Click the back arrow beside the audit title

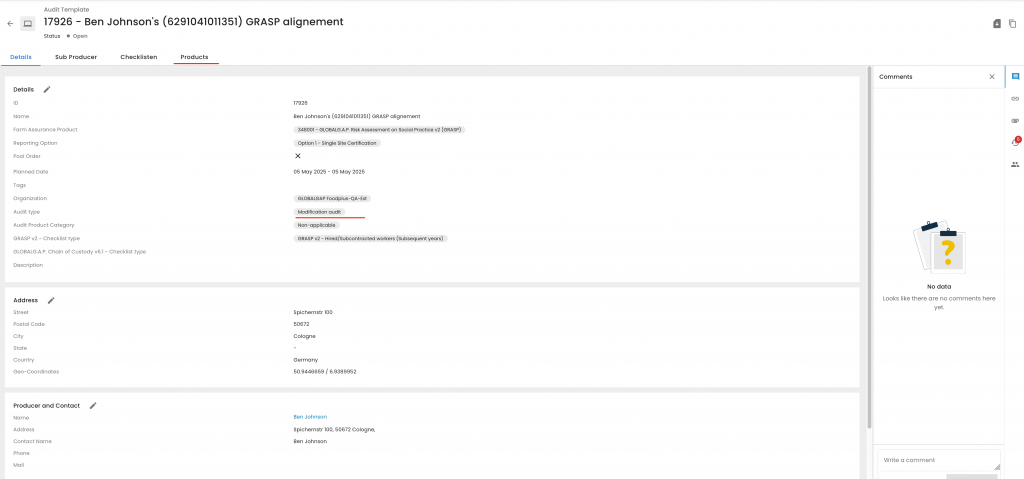pyautogui.click(x=10, y=23)
